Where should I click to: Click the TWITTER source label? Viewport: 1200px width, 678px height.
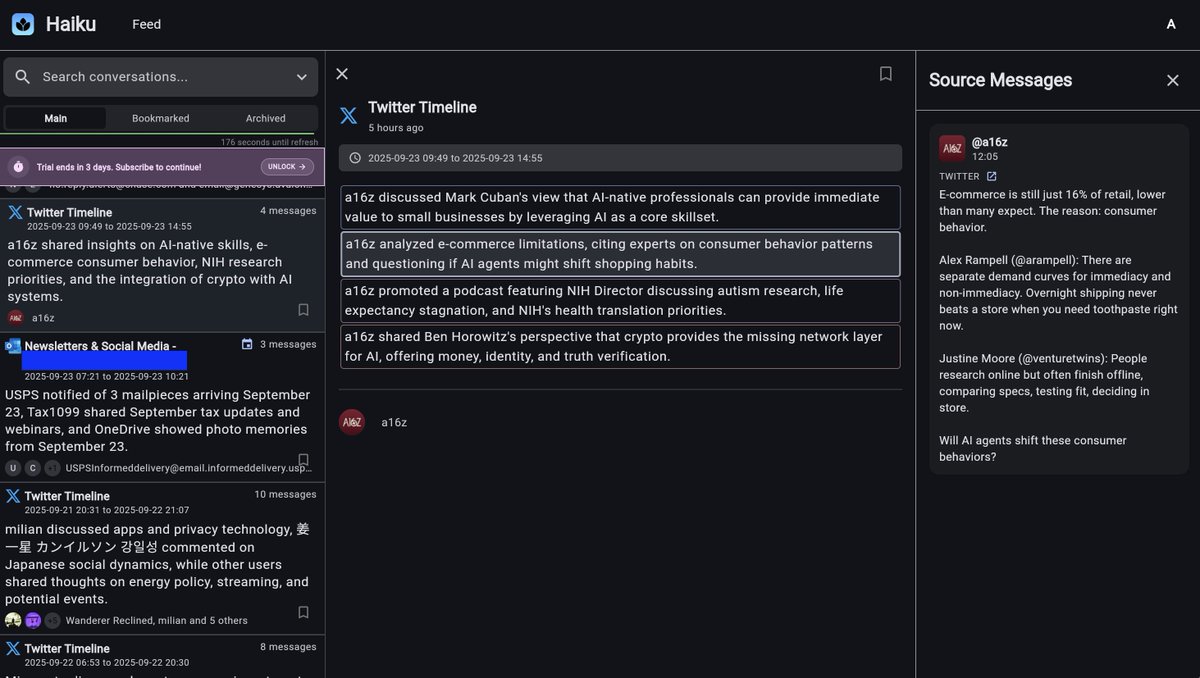[959, 176]
